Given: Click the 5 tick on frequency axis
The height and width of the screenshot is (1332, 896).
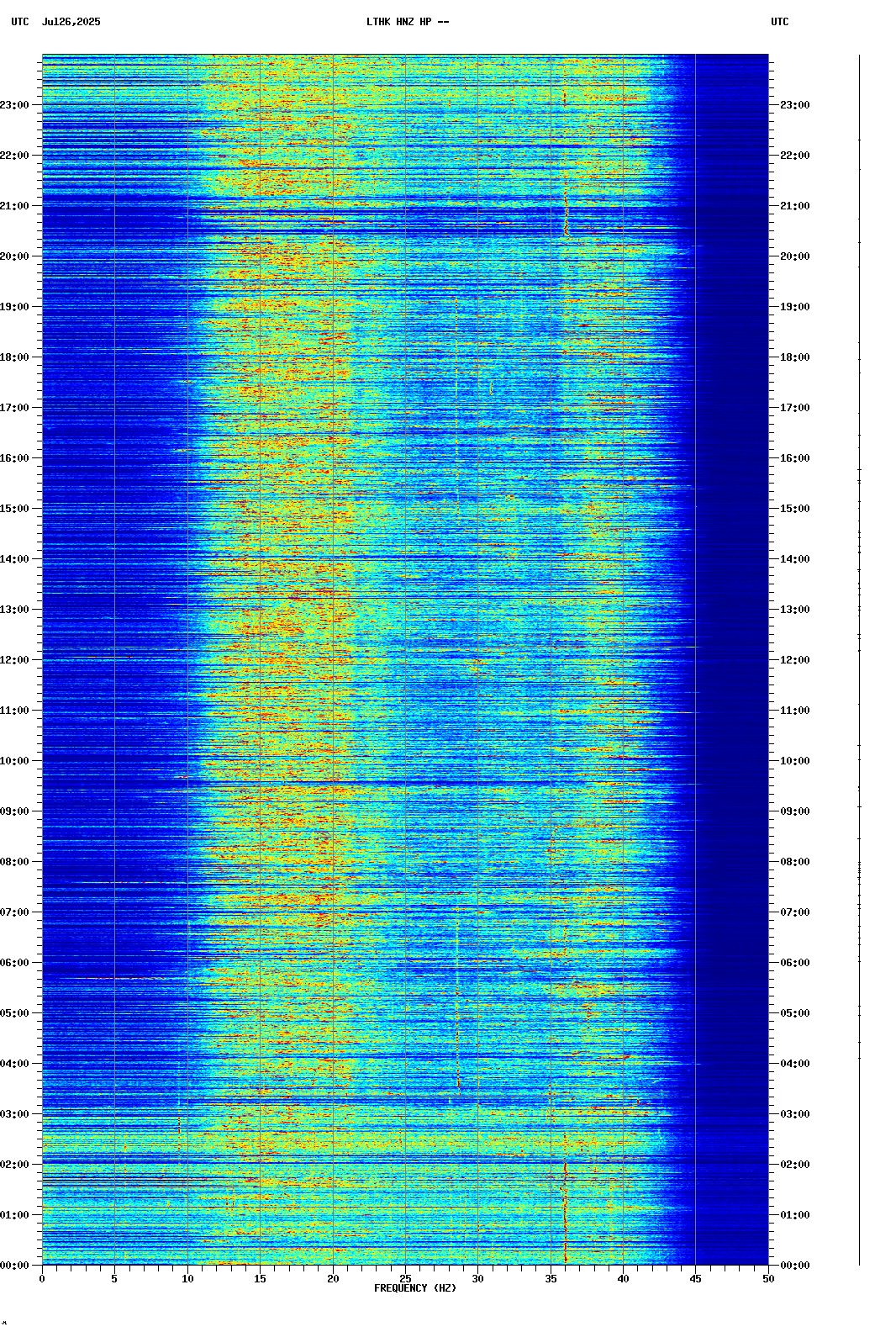Looking at the screenshot, I should 114,1279.
